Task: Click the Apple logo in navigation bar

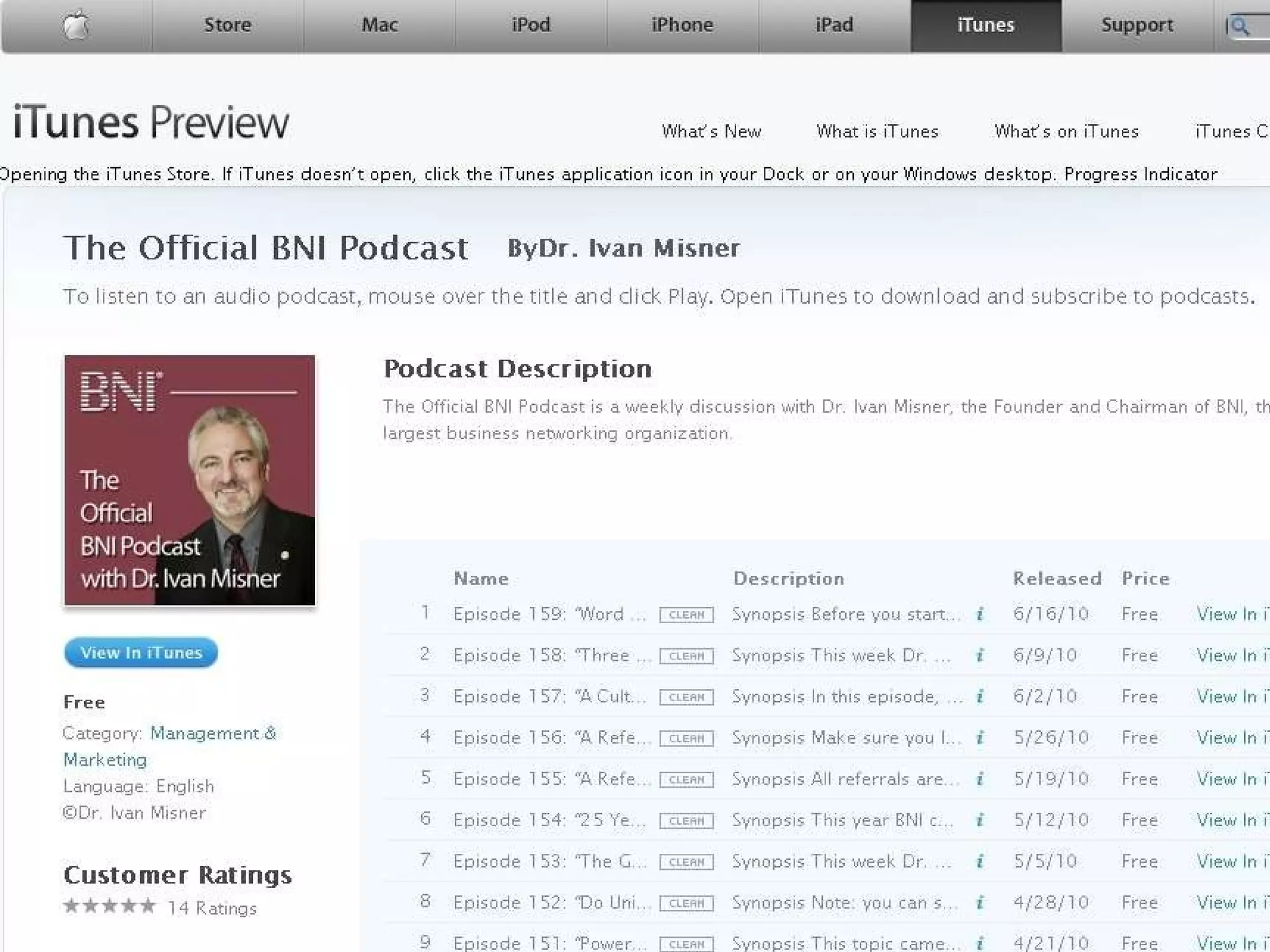Action: [76, 25]
